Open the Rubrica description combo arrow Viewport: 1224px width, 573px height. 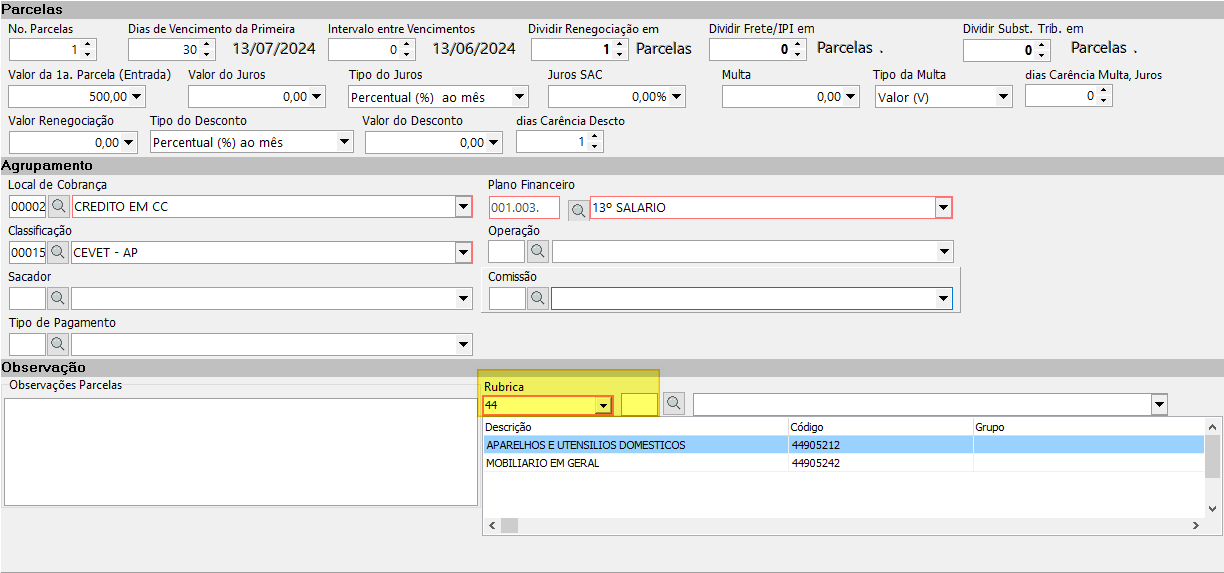tap(1159, 405)
